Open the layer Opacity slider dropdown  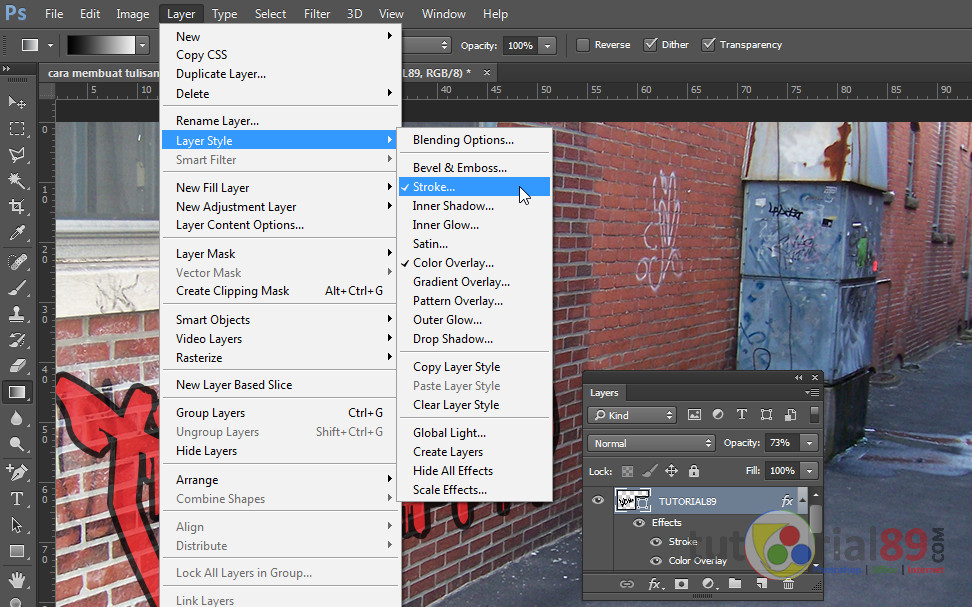(x=809, y=443)
